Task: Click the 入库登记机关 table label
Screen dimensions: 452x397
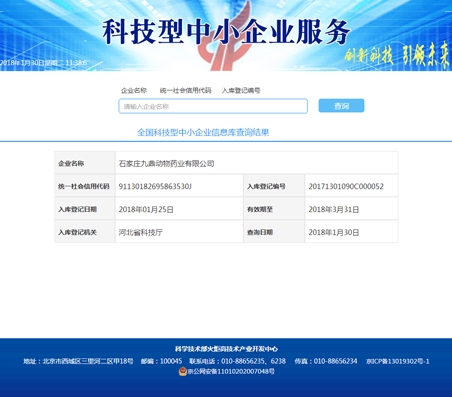Action: [x=77, y=232]
